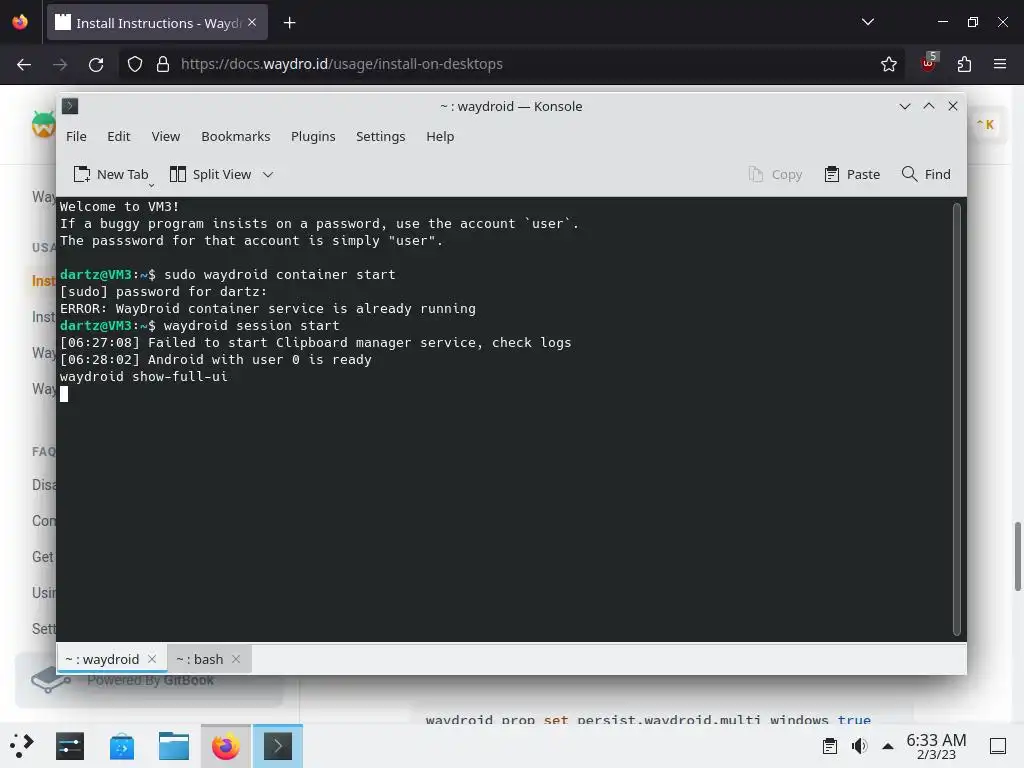Click the Konsole window terminal icon
Screen dimensions: 1024x768
pyautogui.click(x=70, y=106)
